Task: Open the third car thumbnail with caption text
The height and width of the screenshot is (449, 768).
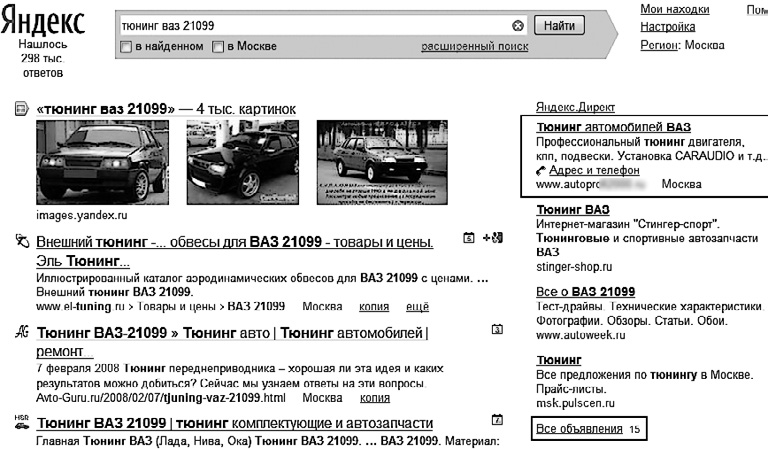Action: pyautogui.click(x=382, y=162)
